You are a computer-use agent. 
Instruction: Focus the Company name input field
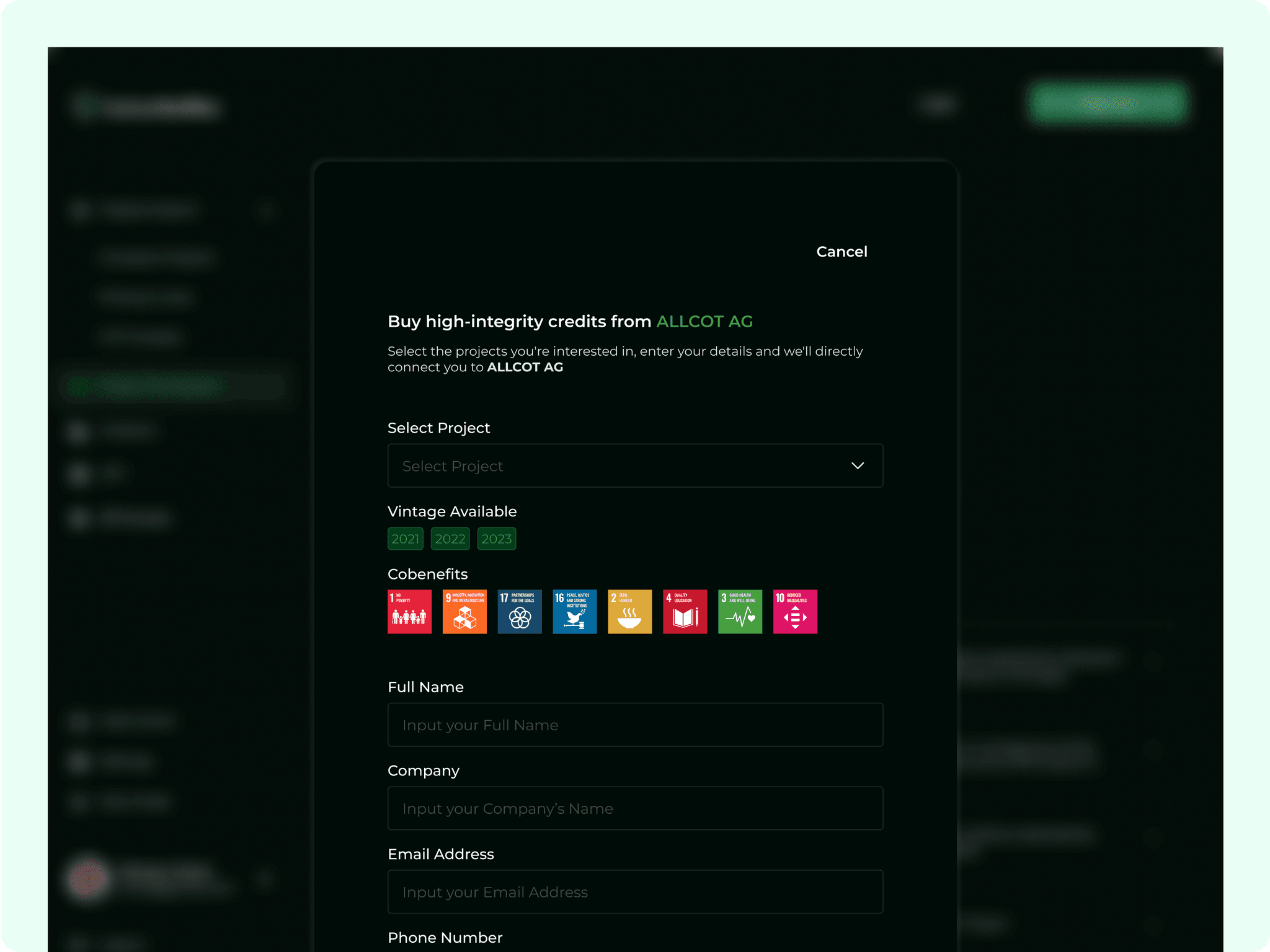(x=635, y=808)
